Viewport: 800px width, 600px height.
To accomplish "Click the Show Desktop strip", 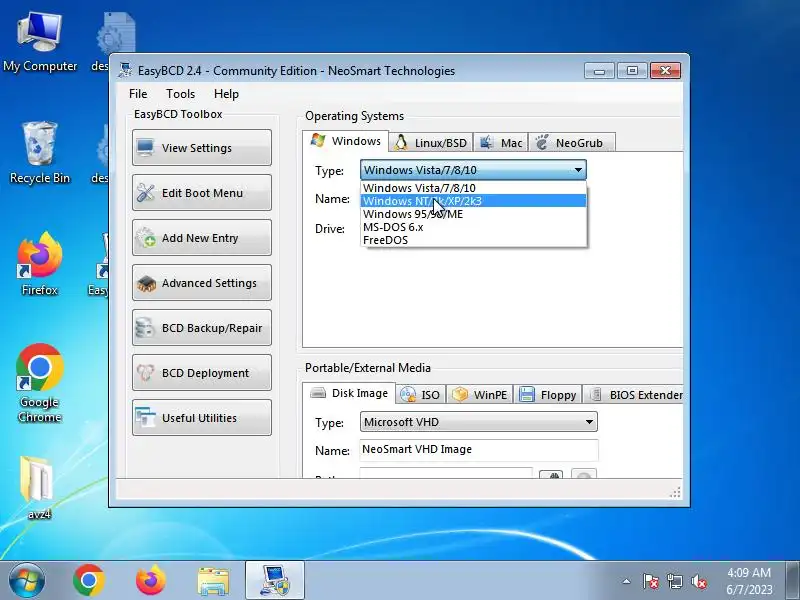I will (x=793, y=580).
